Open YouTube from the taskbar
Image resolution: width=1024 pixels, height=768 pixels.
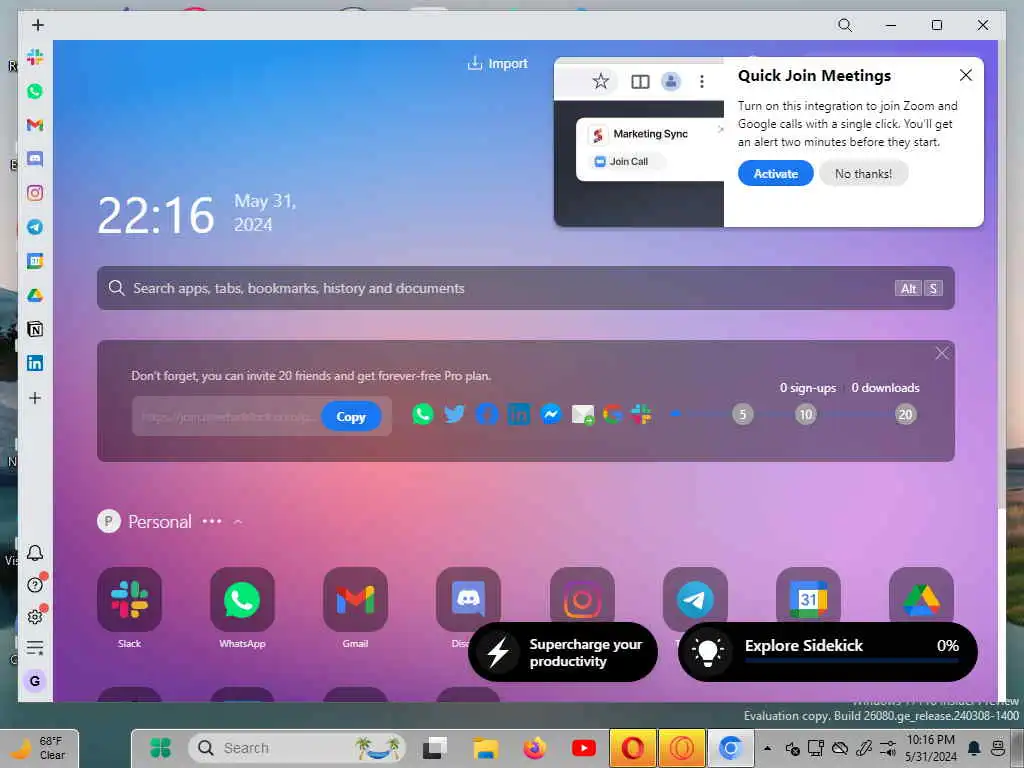click(583, 748)
